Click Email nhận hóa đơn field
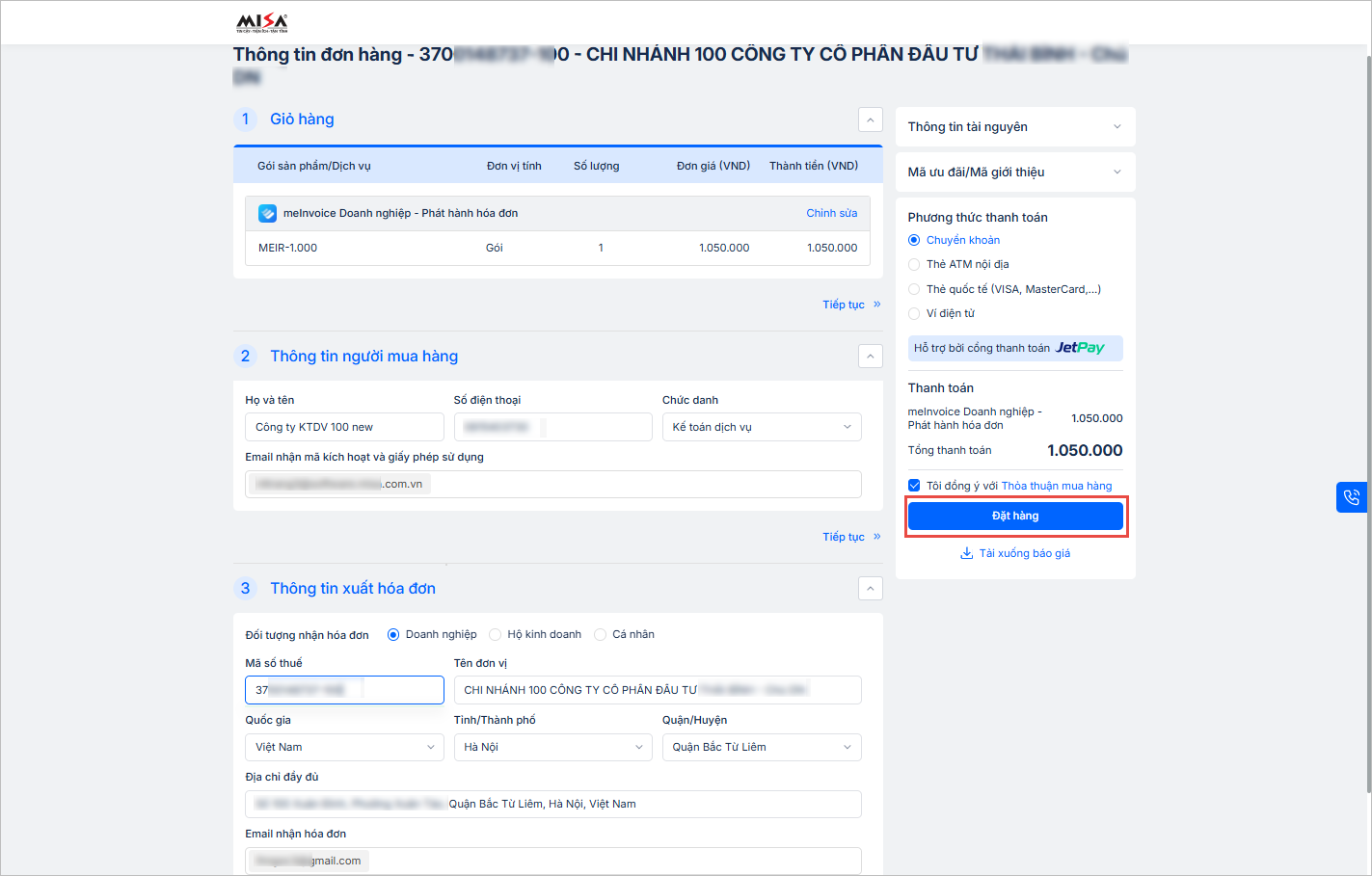This screenshot has width=1372, height=876. click(x=553, y=861)
